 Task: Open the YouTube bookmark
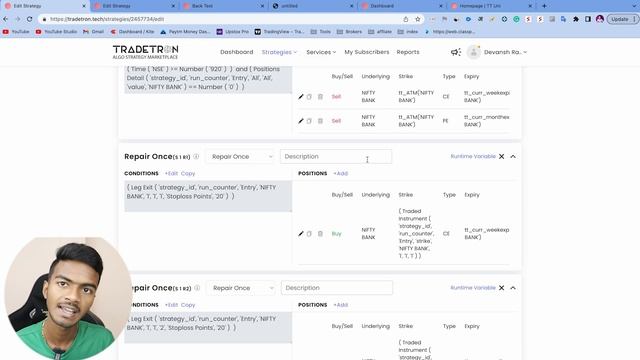[x=16, y=31]
